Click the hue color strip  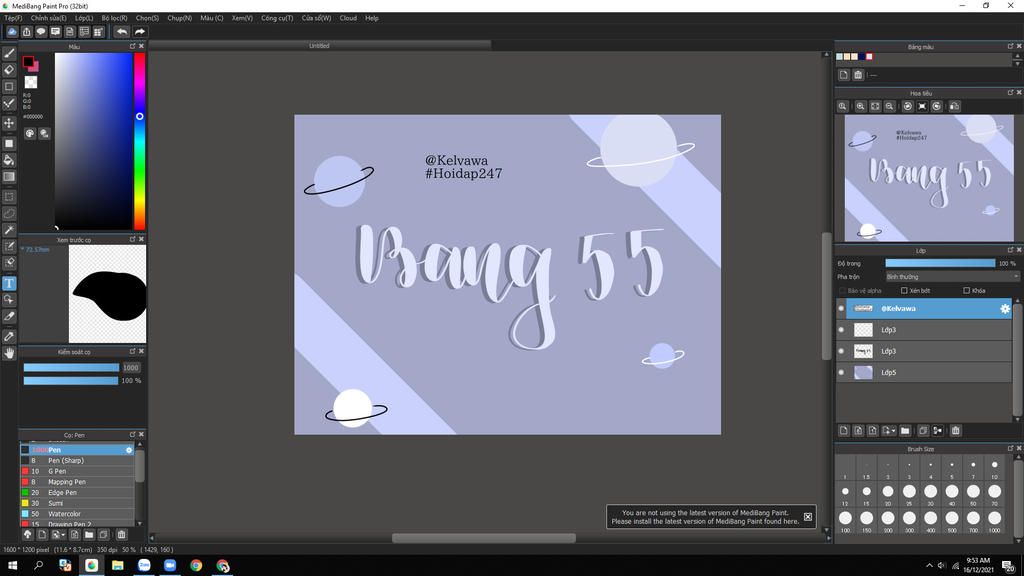pos(139,141)
